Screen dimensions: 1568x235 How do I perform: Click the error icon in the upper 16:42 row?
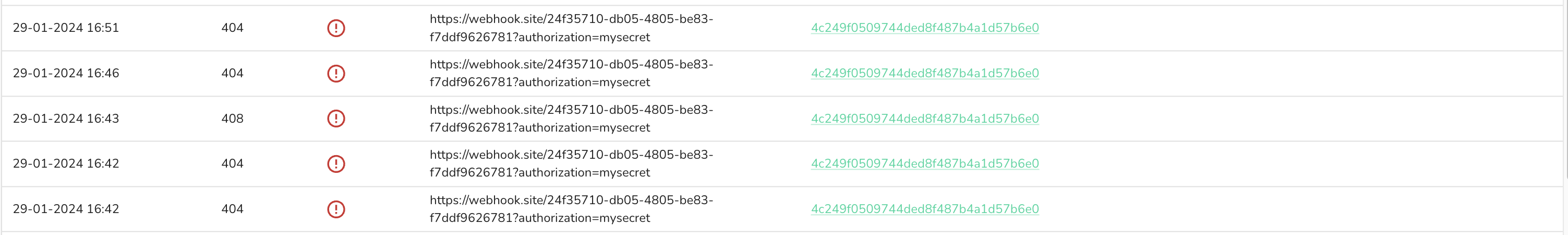[x=336, y=164]
